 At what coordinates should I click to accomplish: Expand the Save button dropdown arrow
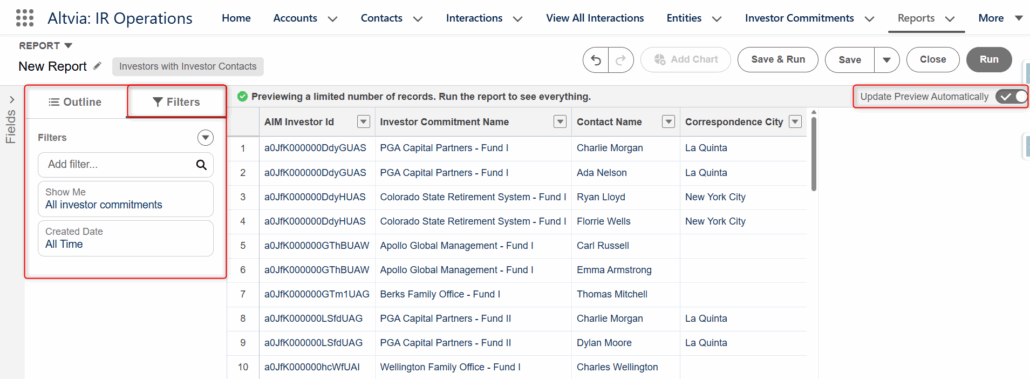click(887, 60)
